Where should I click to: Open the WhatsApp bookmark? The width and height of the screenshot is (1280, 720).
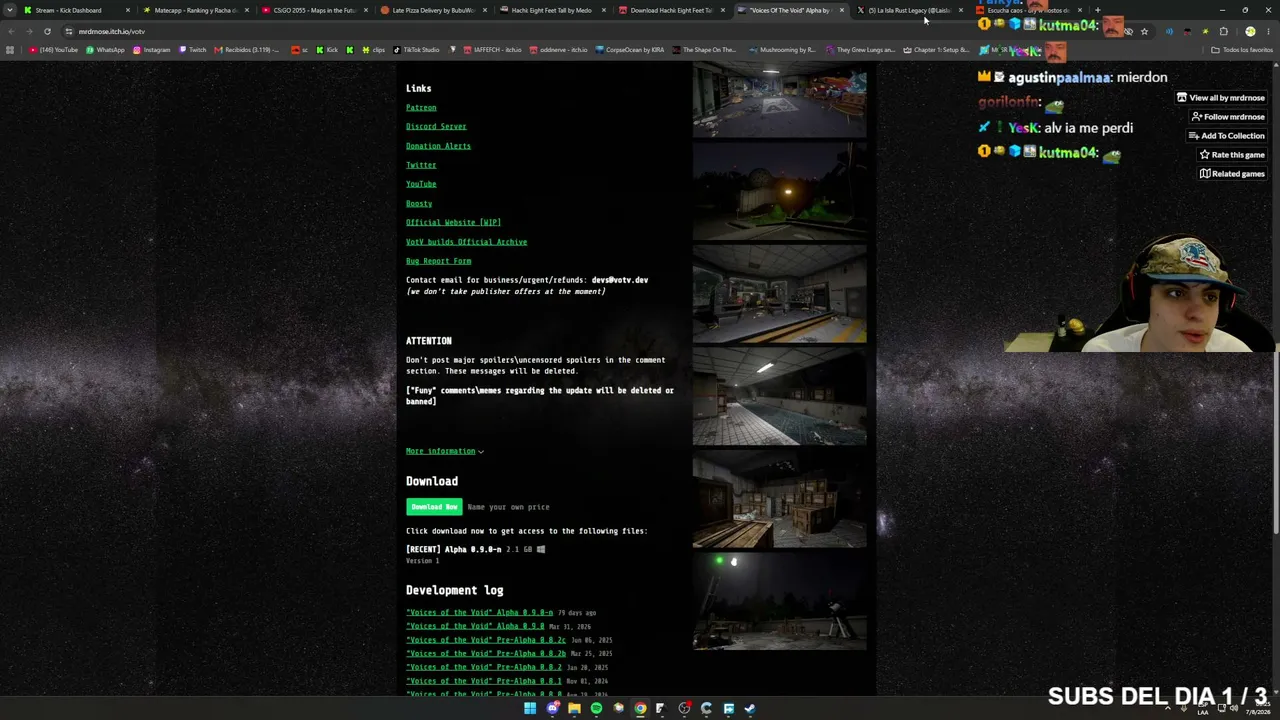[105, 50]
